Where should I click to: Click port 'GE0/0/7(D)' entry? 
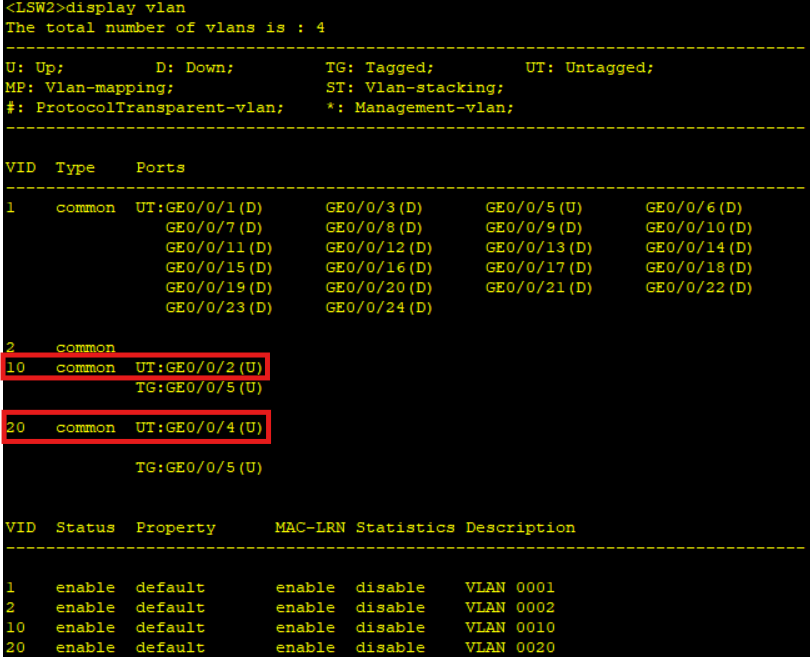coord(214,228)
